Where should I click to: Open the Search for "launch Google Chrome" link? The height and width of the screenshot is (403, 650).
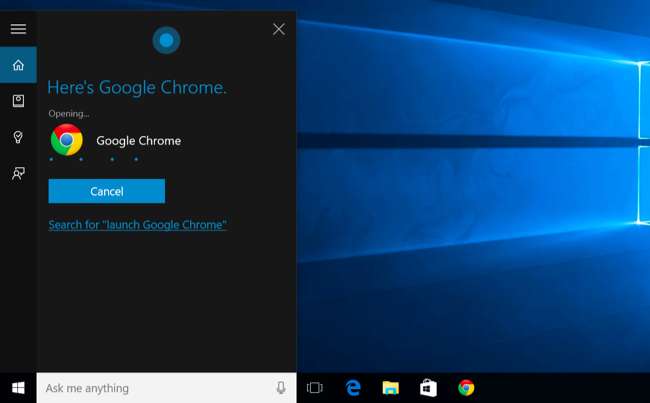pos(138,225)
